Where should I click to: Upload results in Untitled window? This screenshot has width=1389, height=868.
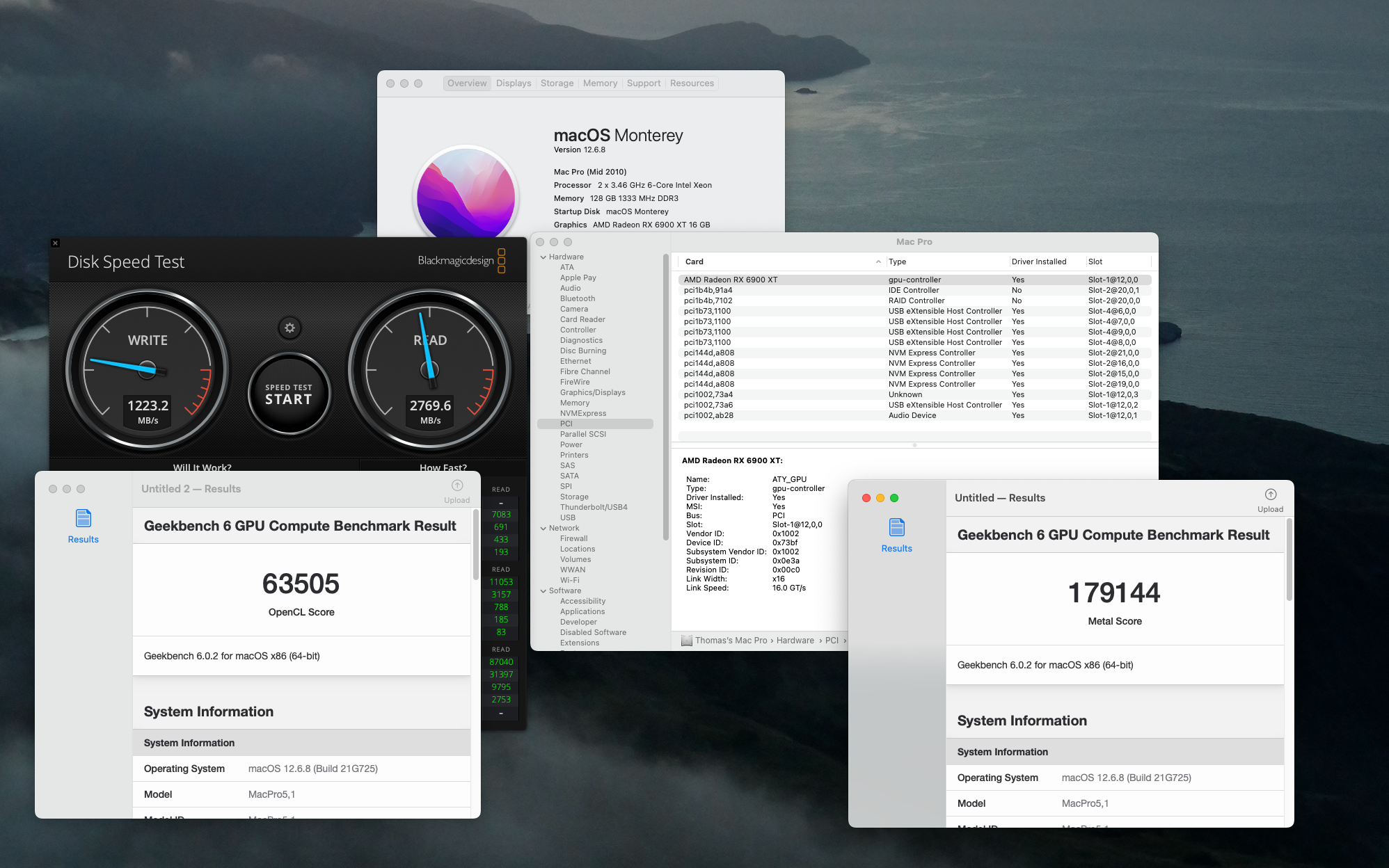click(x=1270, y=500)
